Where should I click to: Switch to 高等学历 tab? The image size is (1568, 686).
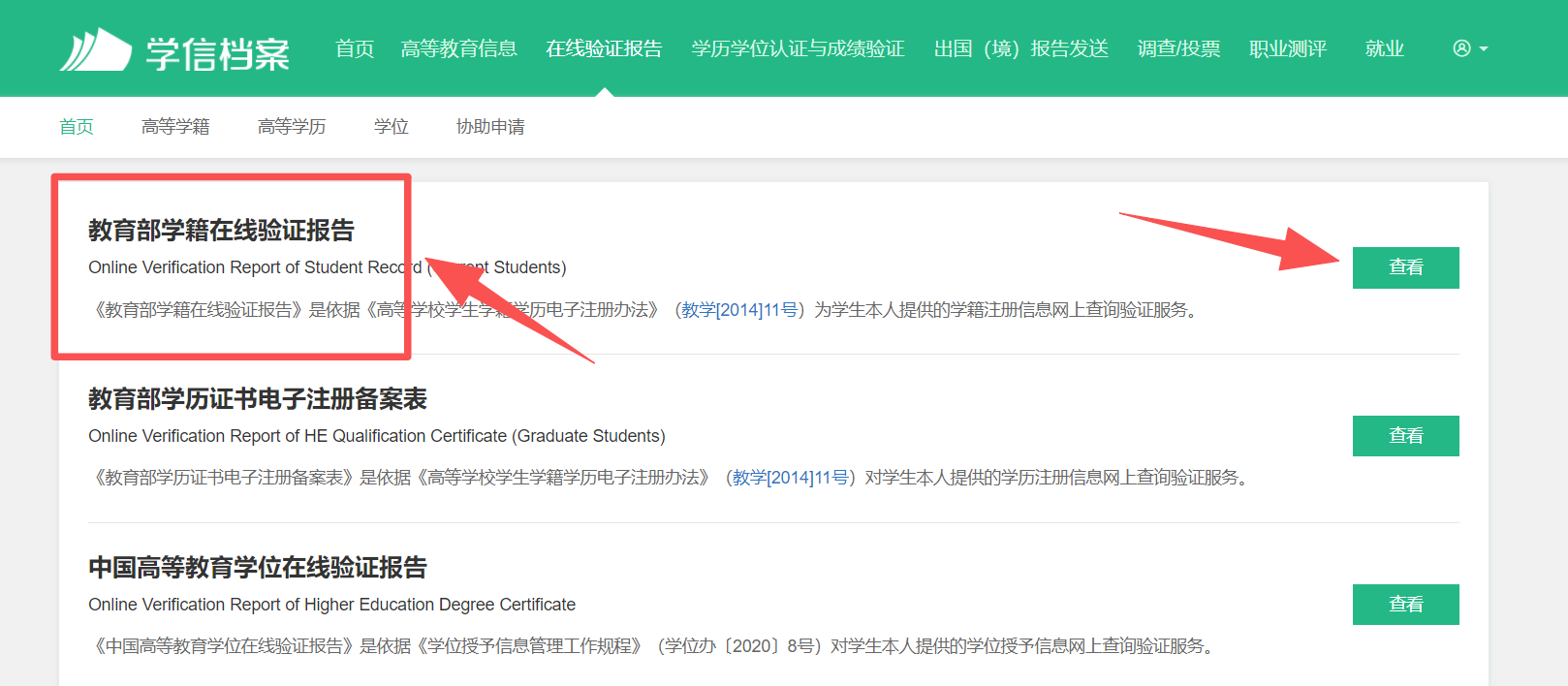click(292, 127)
